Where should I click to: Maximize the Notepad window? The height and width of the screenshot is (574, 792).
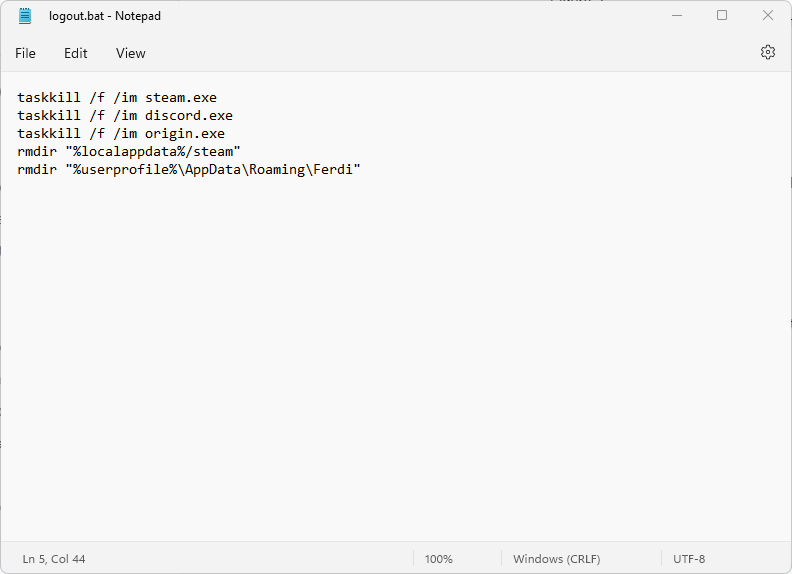click(722, 16)
